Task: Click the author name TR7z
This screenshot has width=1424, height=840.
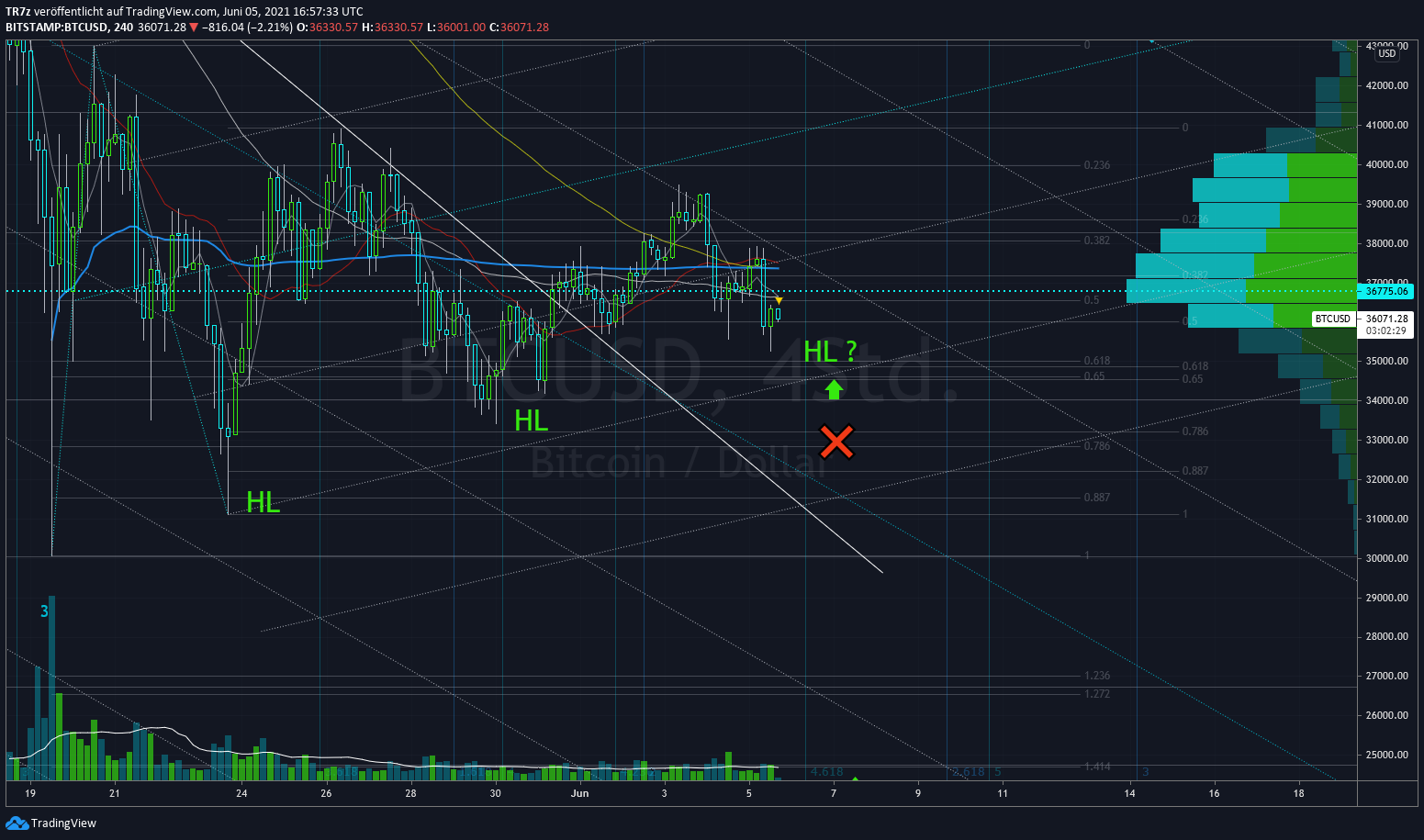Action: coord(18,12)
